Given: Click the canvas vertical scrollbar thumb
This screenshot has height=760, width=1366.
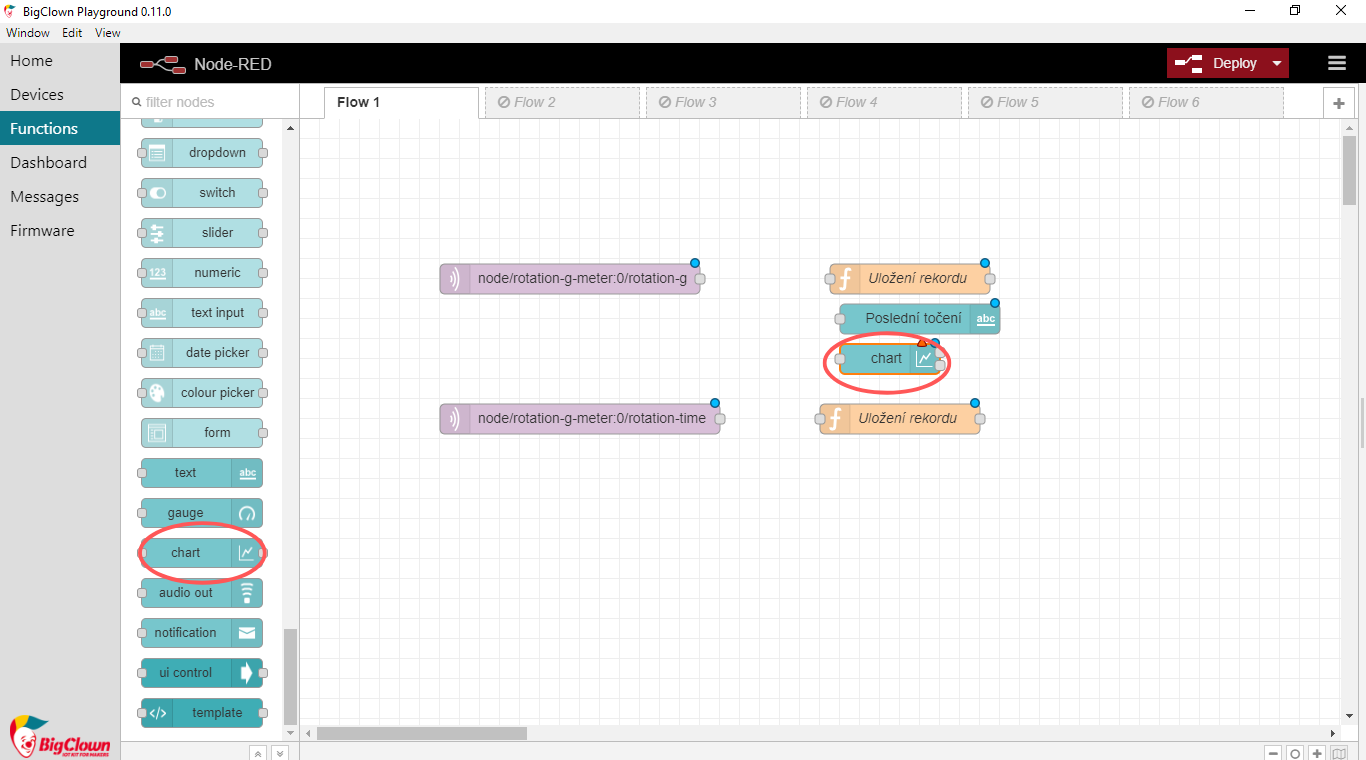Looking at the screenshot, I should [x=1349, y=170].
